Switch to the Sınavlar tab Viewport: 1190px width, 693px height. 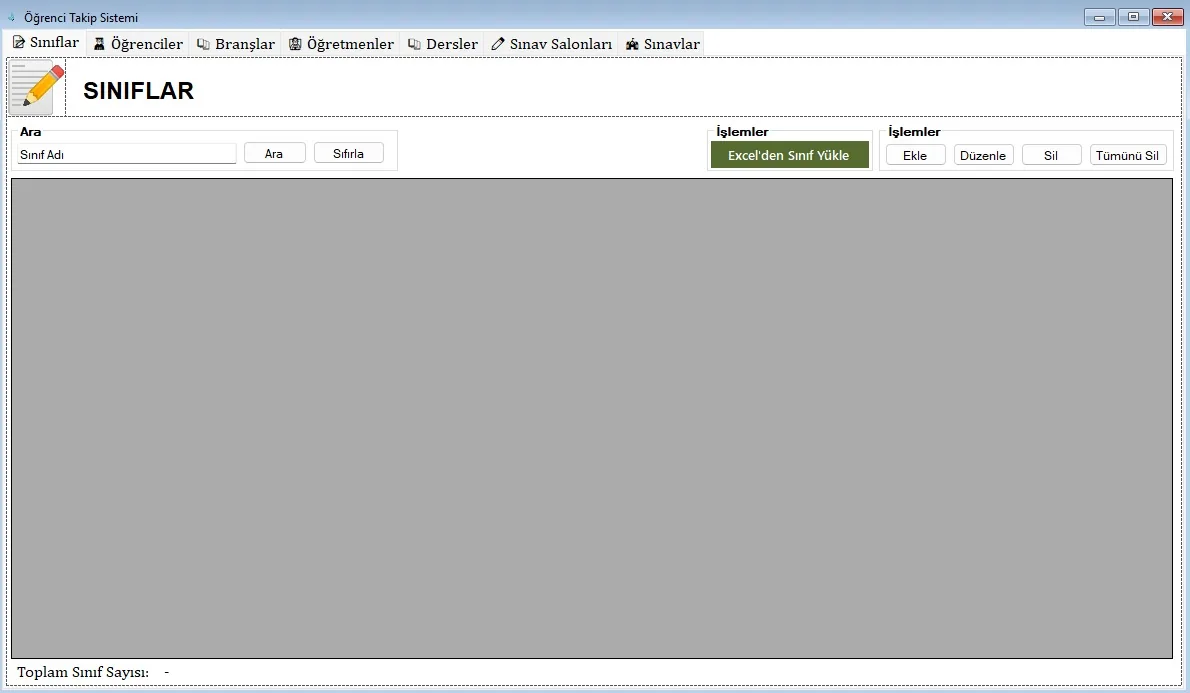[x=662, y=44]
